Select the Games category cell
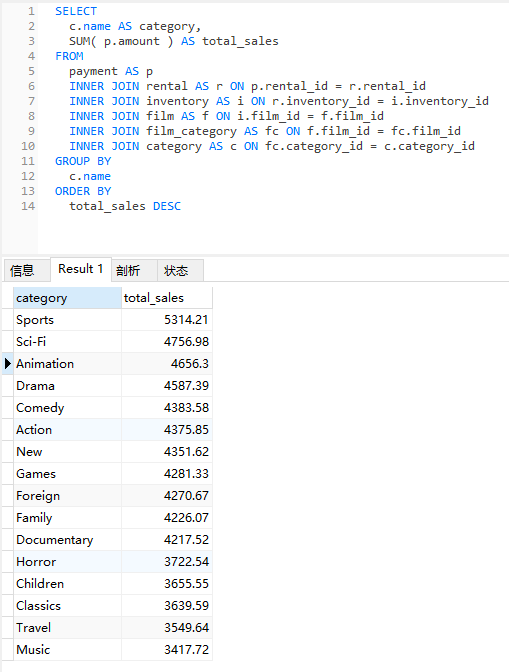 pos(67,474)
